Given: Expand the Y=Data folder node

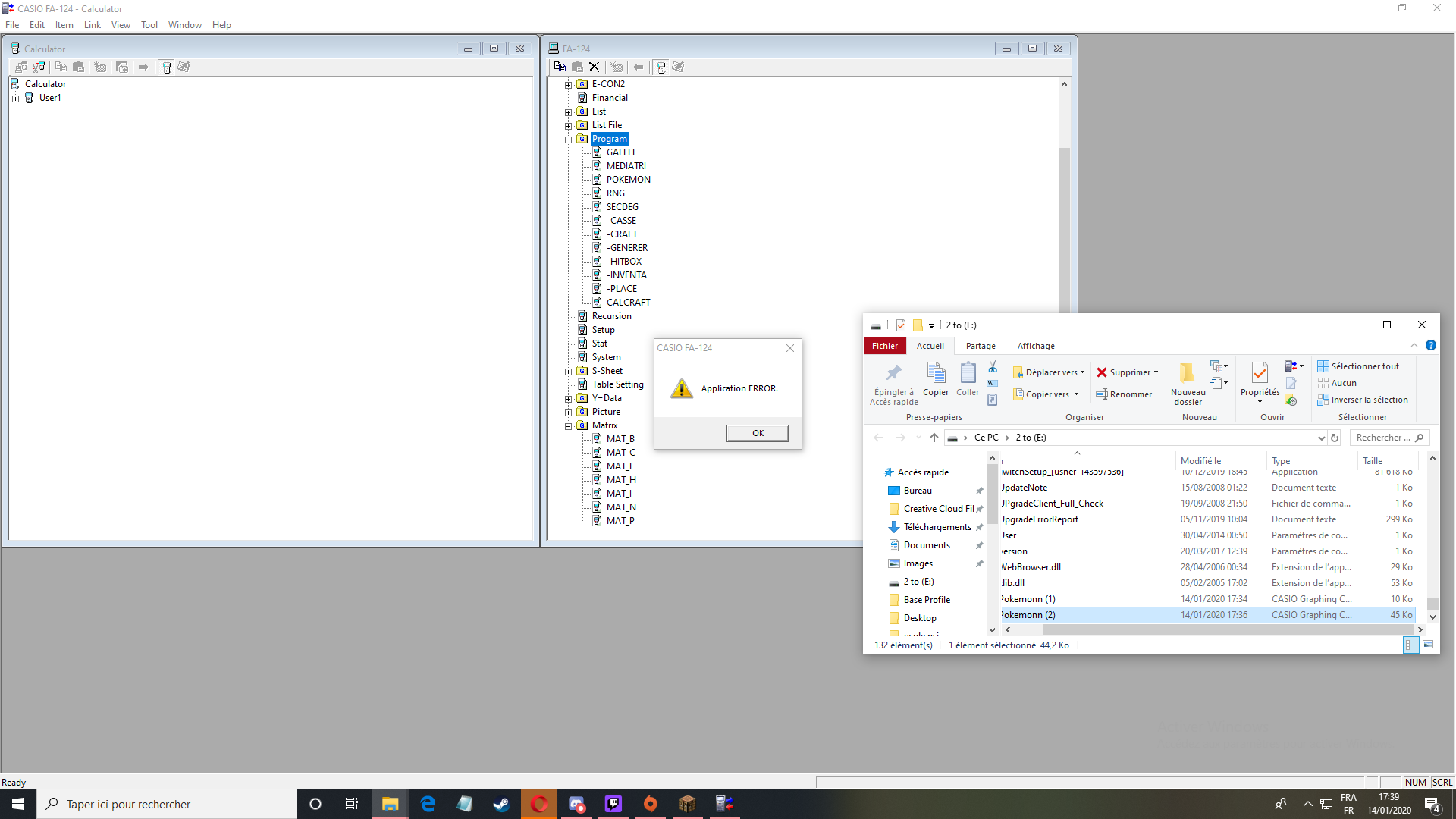Looking at the screenshot, I should [x=569, y=398].
